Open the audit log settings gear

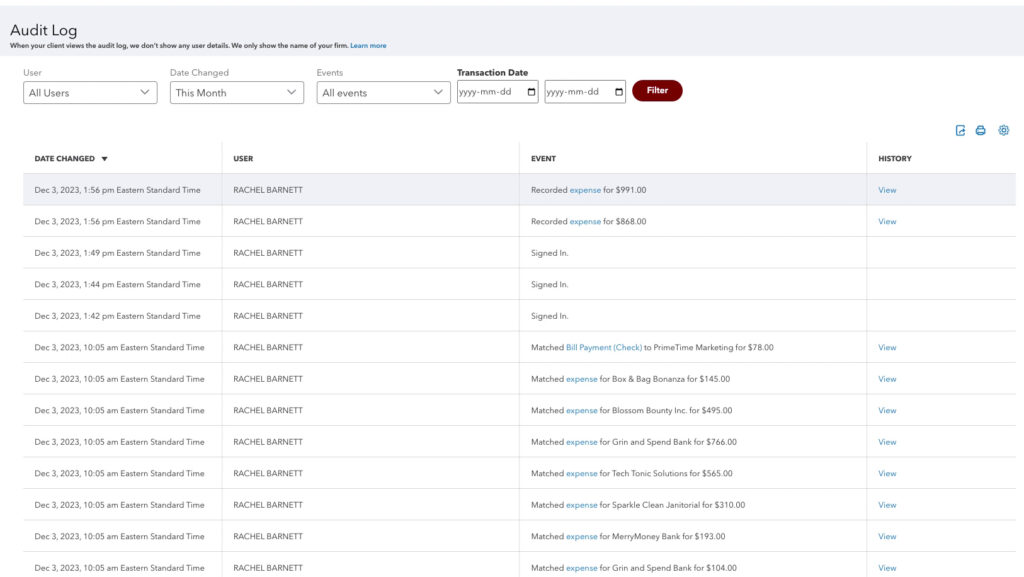[x=1003, y=130]
